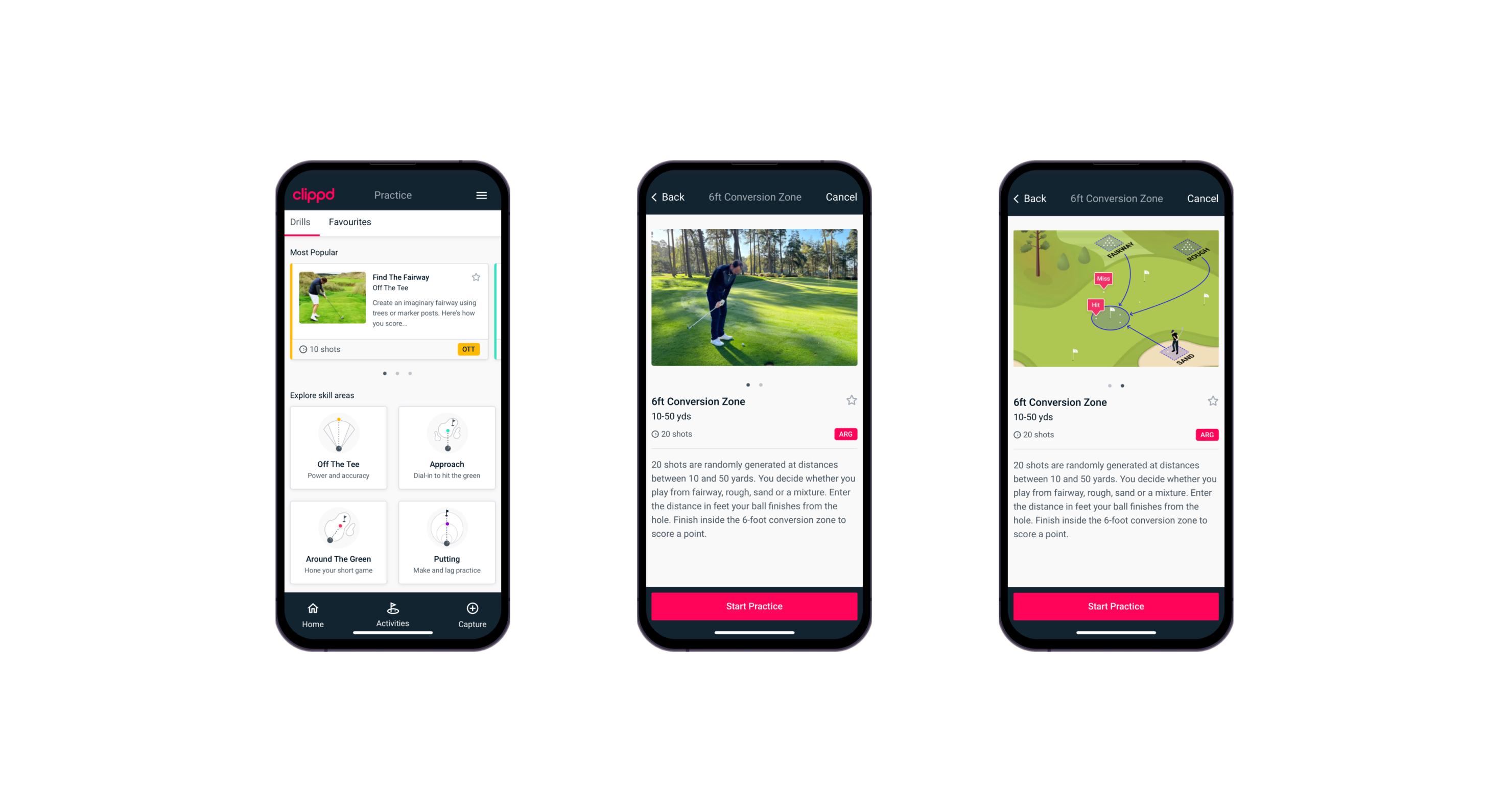The width and height of the screenshot is (1509, 812).
Task: Tap the Start Practice button
Action: [x=753, y=606]
